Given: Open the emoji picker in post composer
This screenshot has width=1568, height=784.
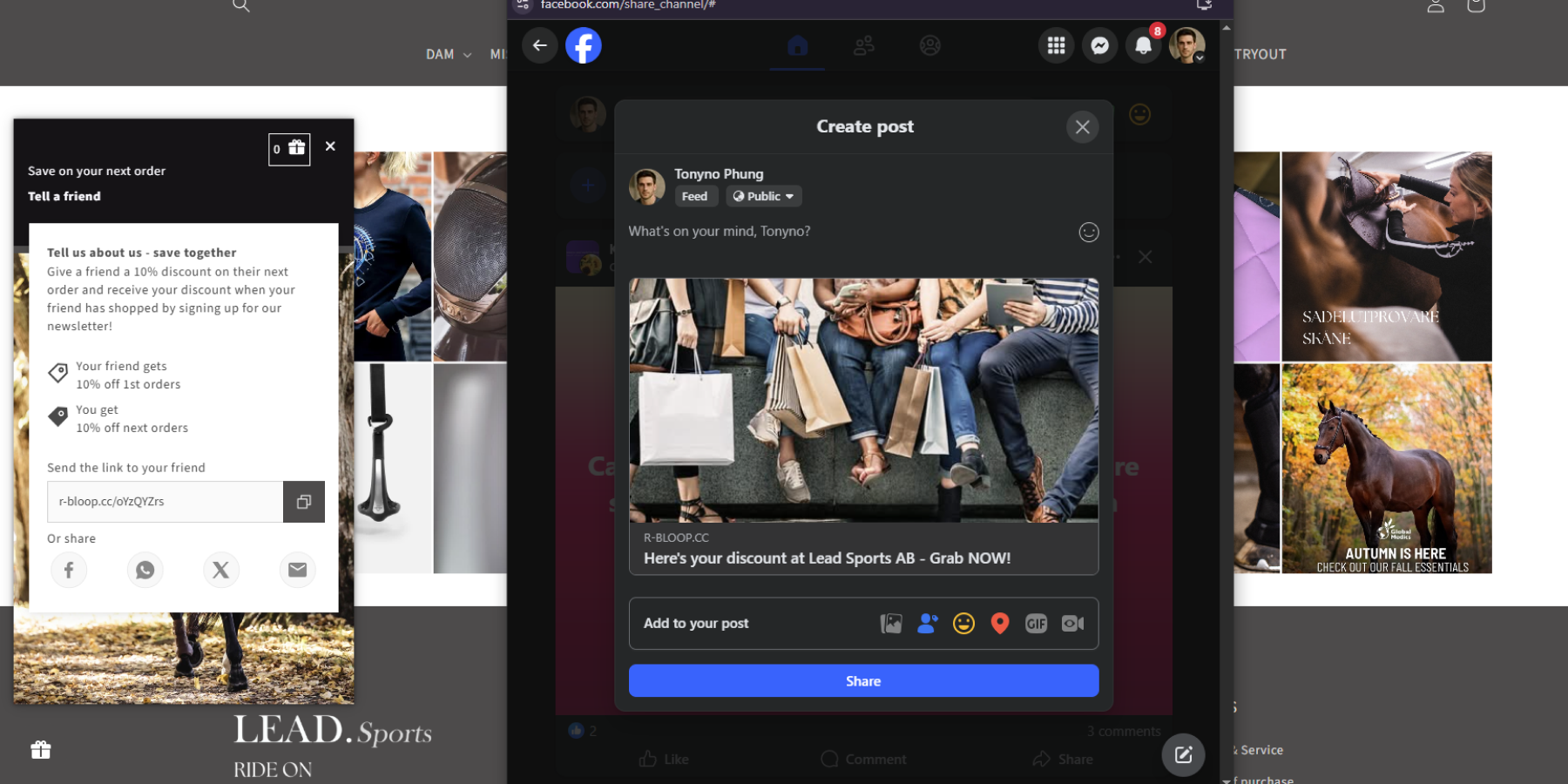Looking at the screenshot, I should (x=1088, y=233).
